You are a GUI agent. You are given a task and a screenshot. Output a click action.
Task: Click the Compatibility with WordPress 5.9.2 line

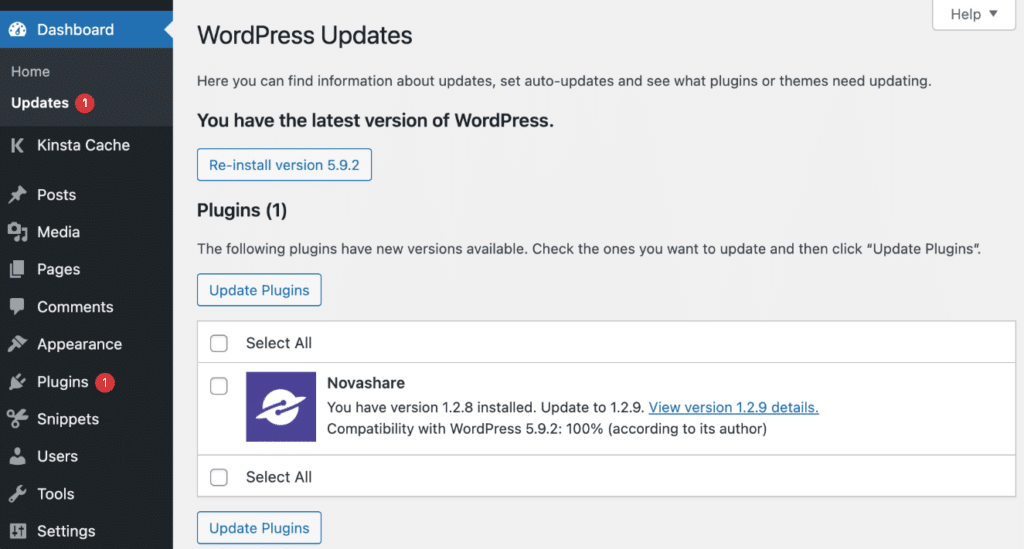tap(547, 429)
